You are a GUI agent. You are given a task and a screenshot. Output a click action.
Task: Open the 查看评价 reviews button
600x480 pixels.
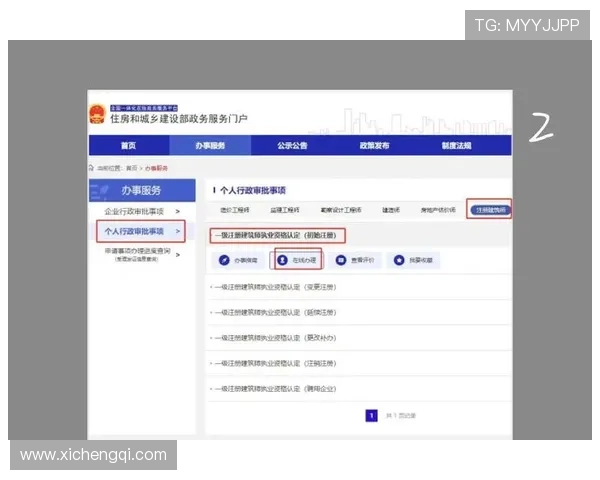pyautogui.click(x=355, y=260)
